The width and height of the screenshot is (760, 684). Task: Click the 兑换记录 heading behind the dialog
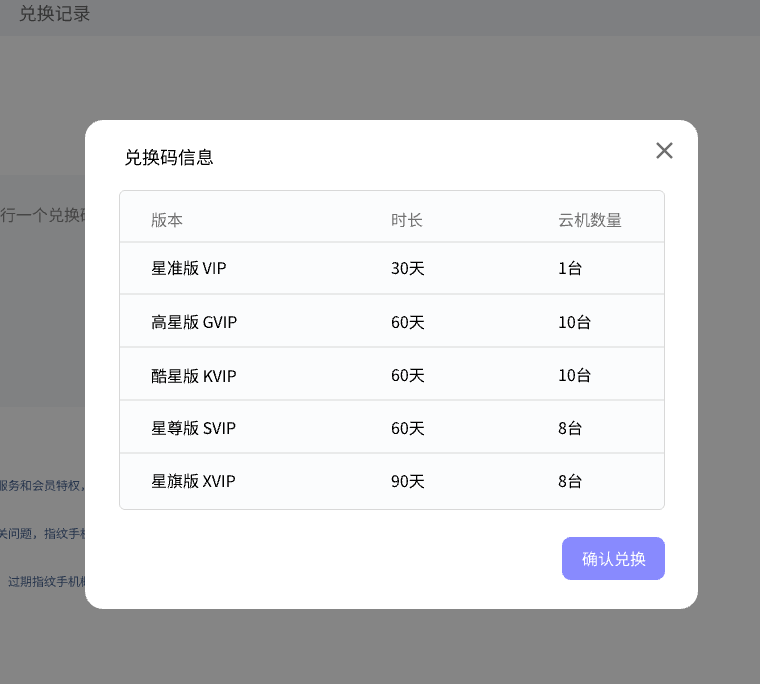[55, 14]
